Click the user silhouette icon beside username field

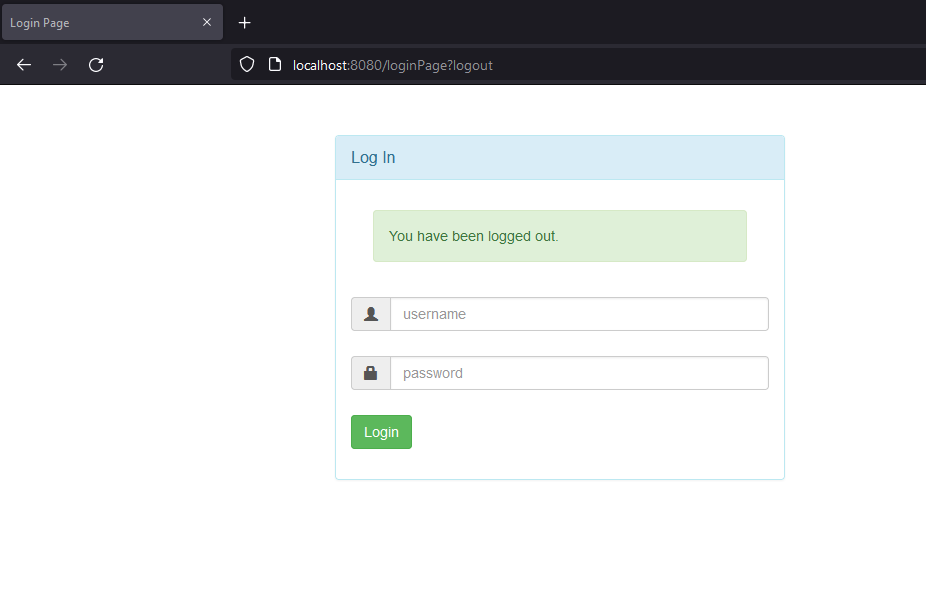click(x=370, y=313)
